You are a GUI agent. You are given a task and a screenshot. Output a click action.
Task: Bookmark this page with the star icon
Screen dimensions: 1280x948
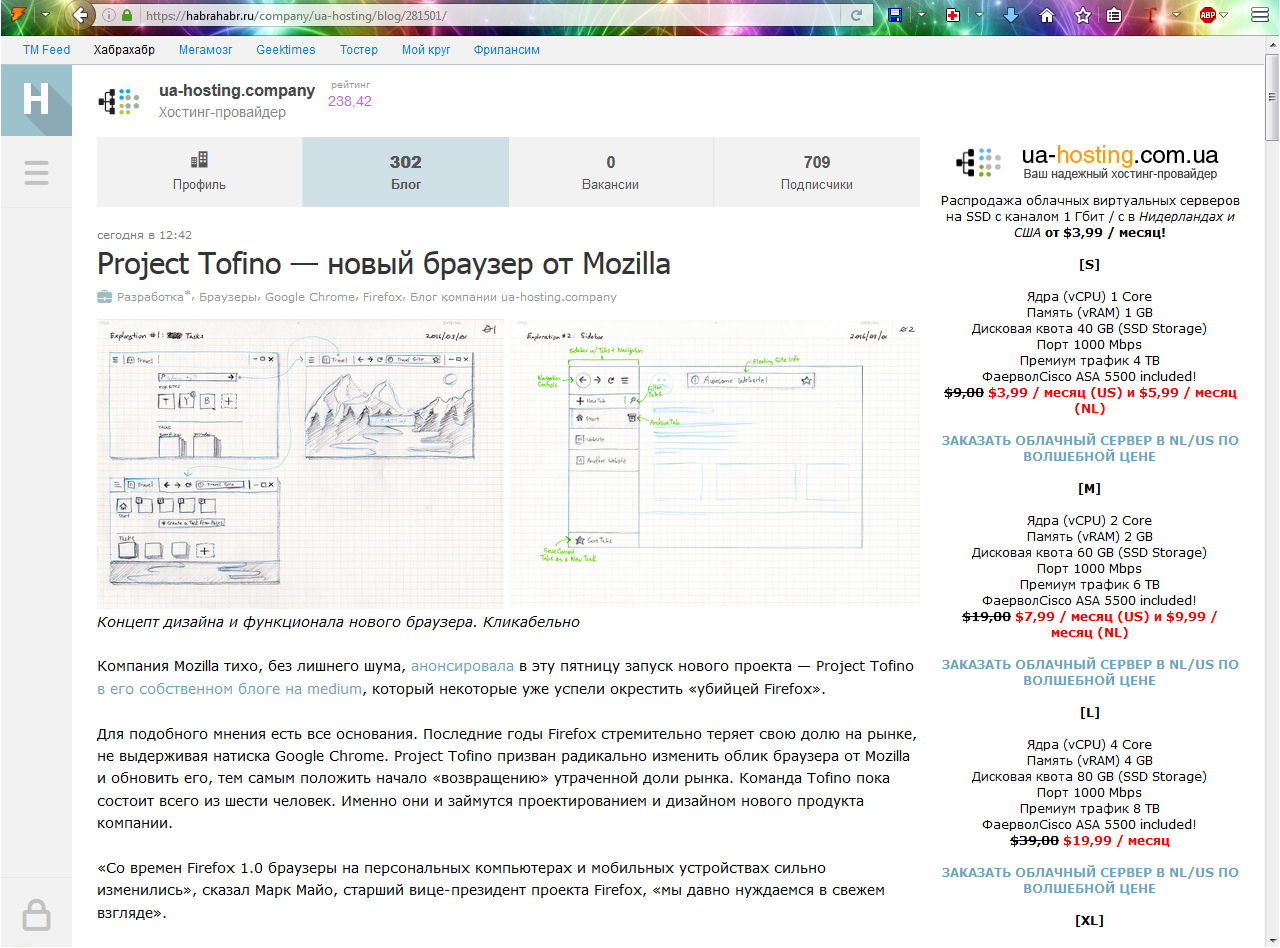[x=1083, y=16]
